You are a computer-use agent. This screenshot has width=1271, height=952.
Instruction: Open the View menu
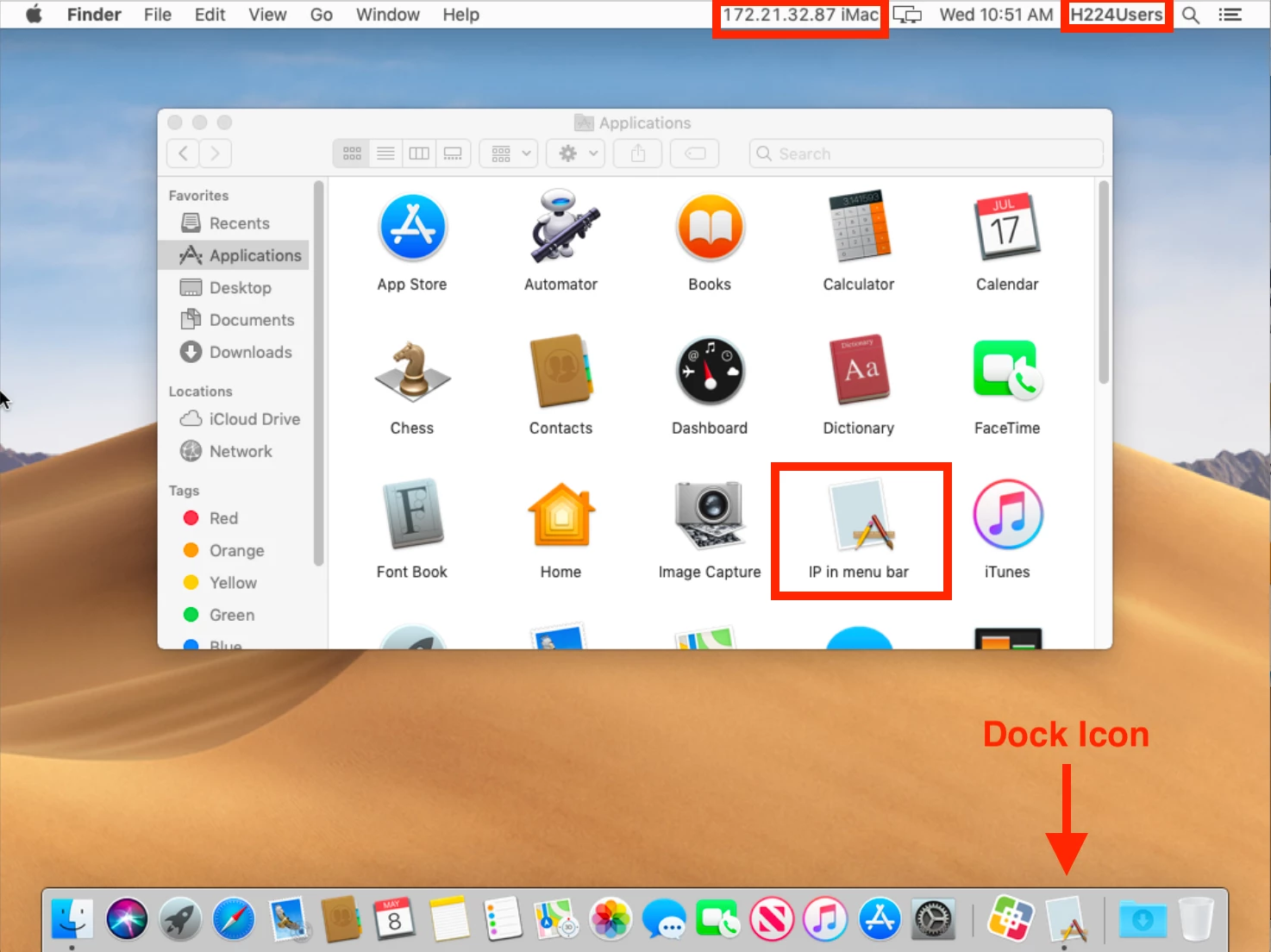(x=267, y=15)
